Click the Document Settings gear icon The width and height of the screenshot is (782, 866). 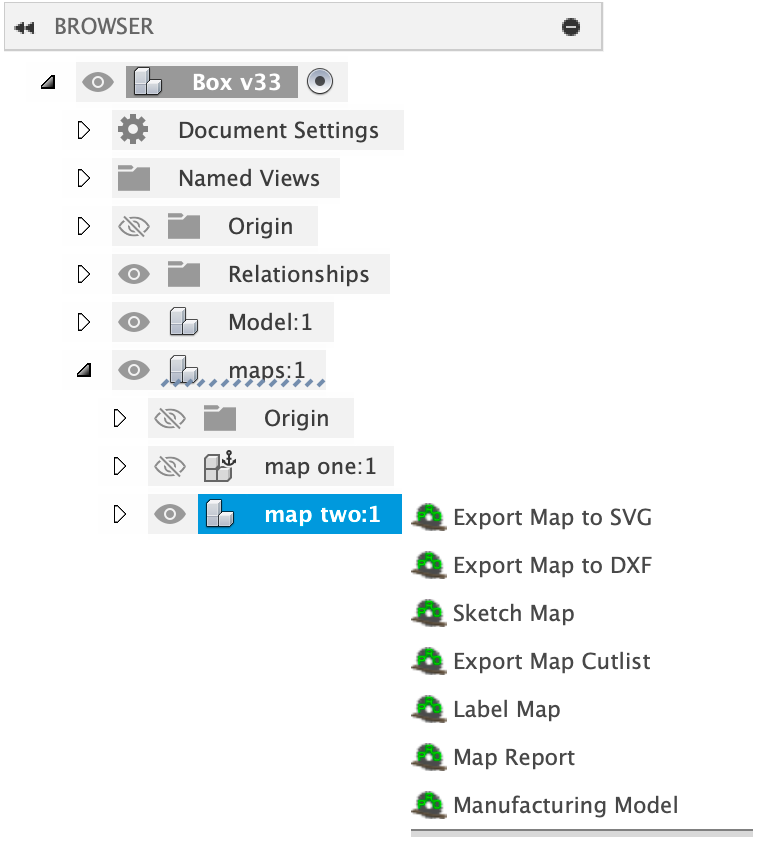132,130
